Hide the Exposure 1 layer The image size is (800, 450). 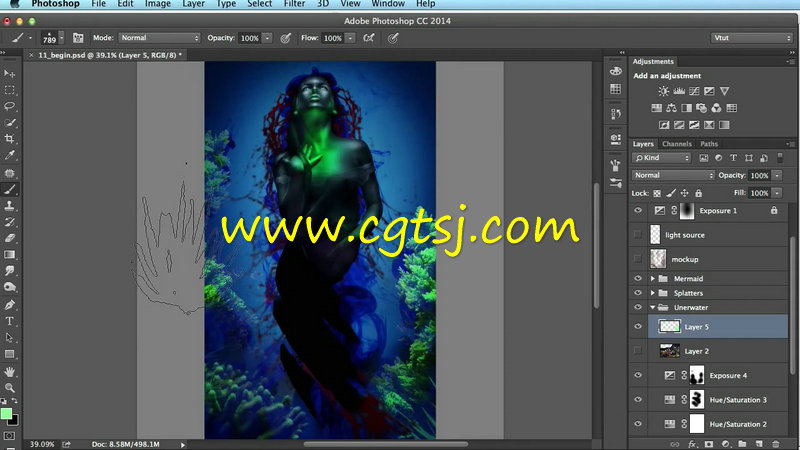pyautogui.click(x=638, y=210)
